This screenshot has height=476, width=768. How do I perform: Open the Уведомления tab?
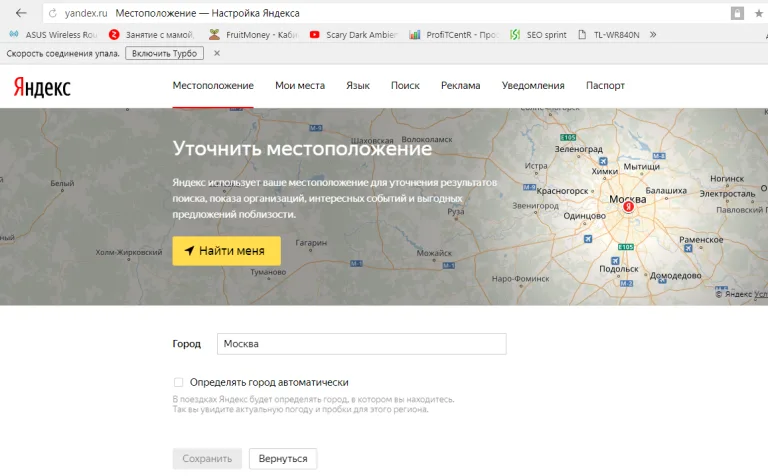[x=533, y=86]
